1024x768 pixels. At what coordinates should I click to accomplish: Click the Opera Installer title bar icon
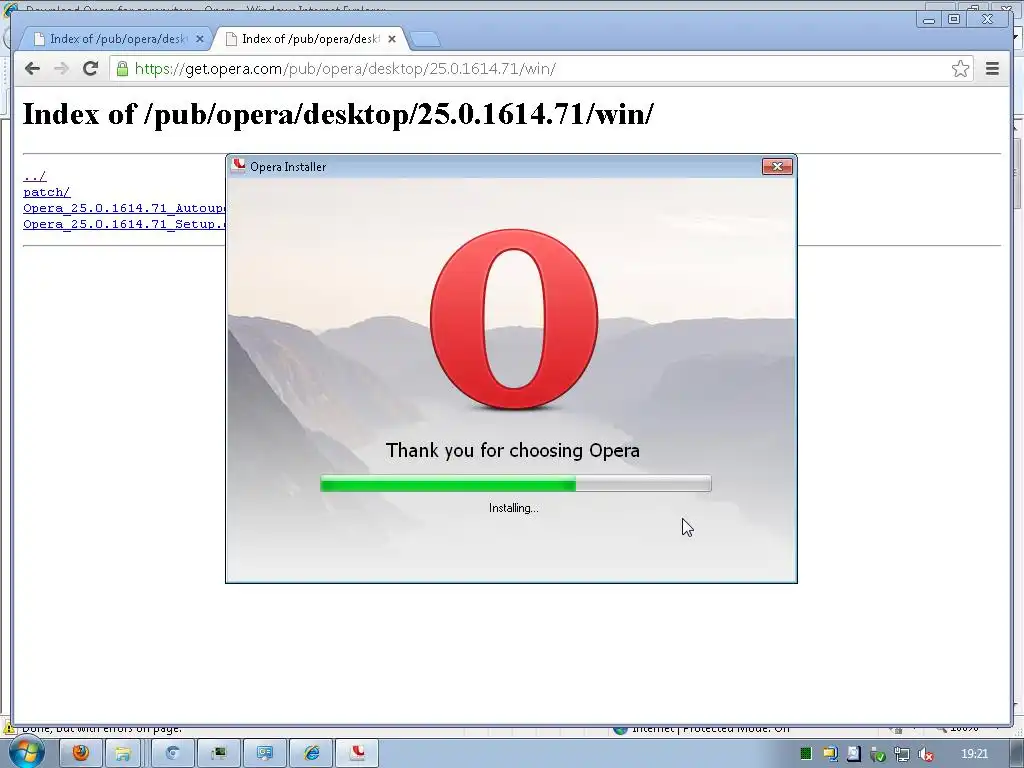click(x=238, y=166)
